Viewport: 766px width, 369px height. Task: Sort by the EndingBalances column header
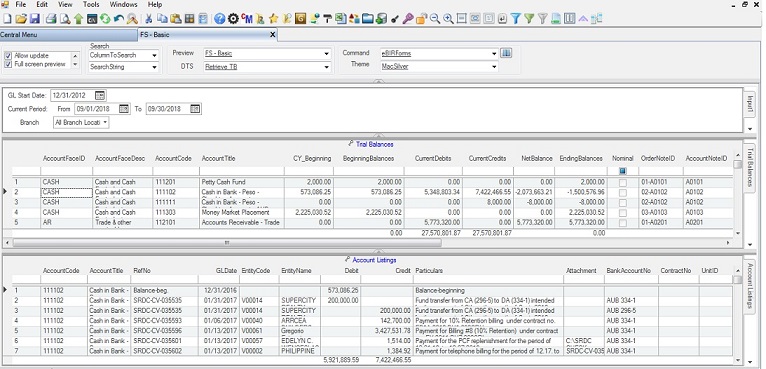click(x=581, y=158)
